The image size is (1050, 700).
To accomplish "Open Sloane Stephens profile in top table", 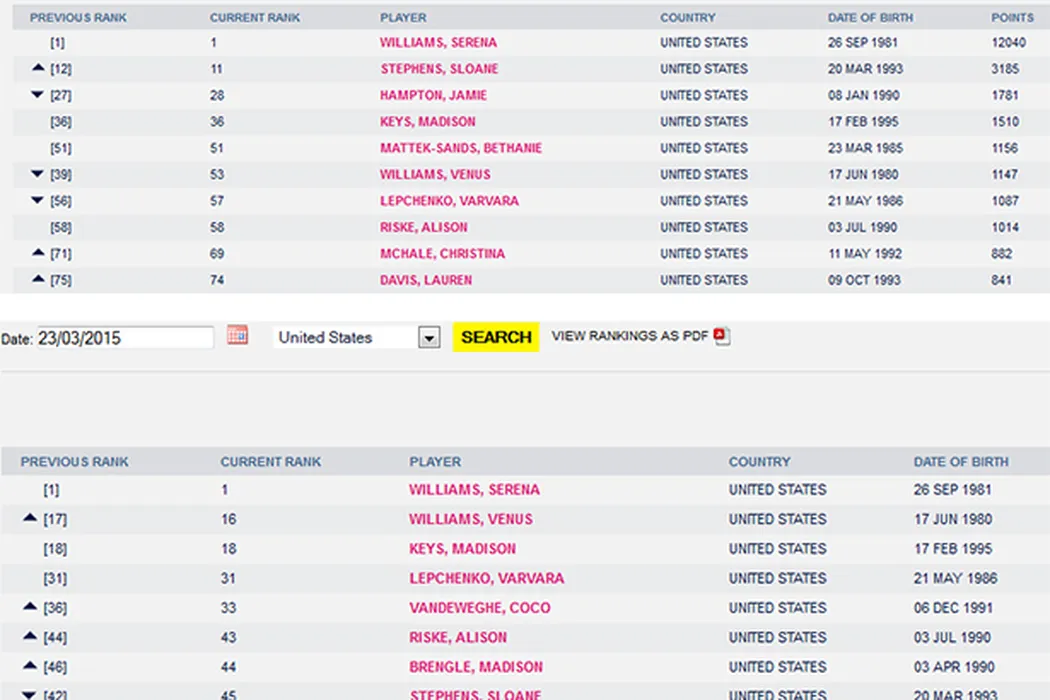I will [439, 69].
